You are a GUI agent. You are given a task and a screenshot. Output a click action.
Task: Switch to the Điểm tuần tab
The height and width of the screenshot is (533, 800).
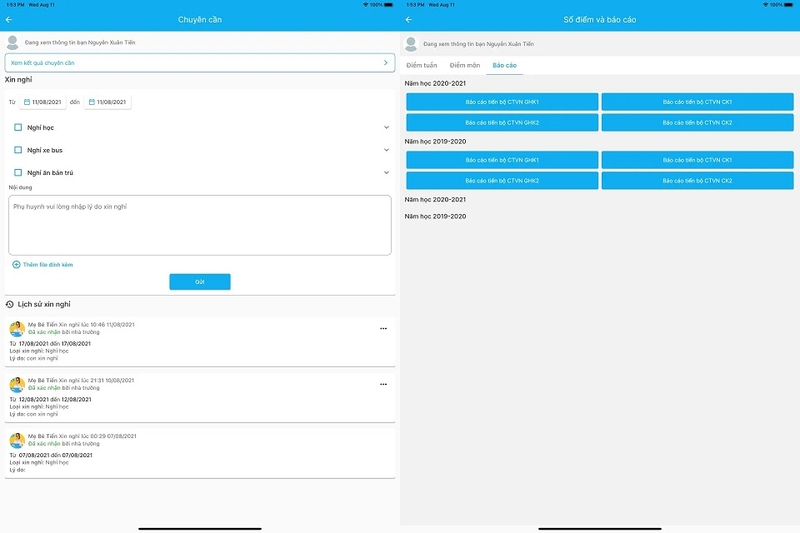[x=421, y=65]
